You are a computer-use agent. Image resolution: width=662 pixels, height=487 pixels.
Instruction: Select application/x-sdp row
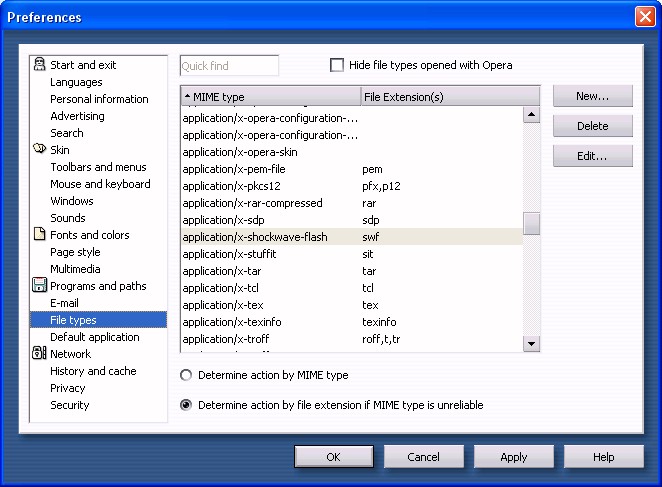coord(352,220)
